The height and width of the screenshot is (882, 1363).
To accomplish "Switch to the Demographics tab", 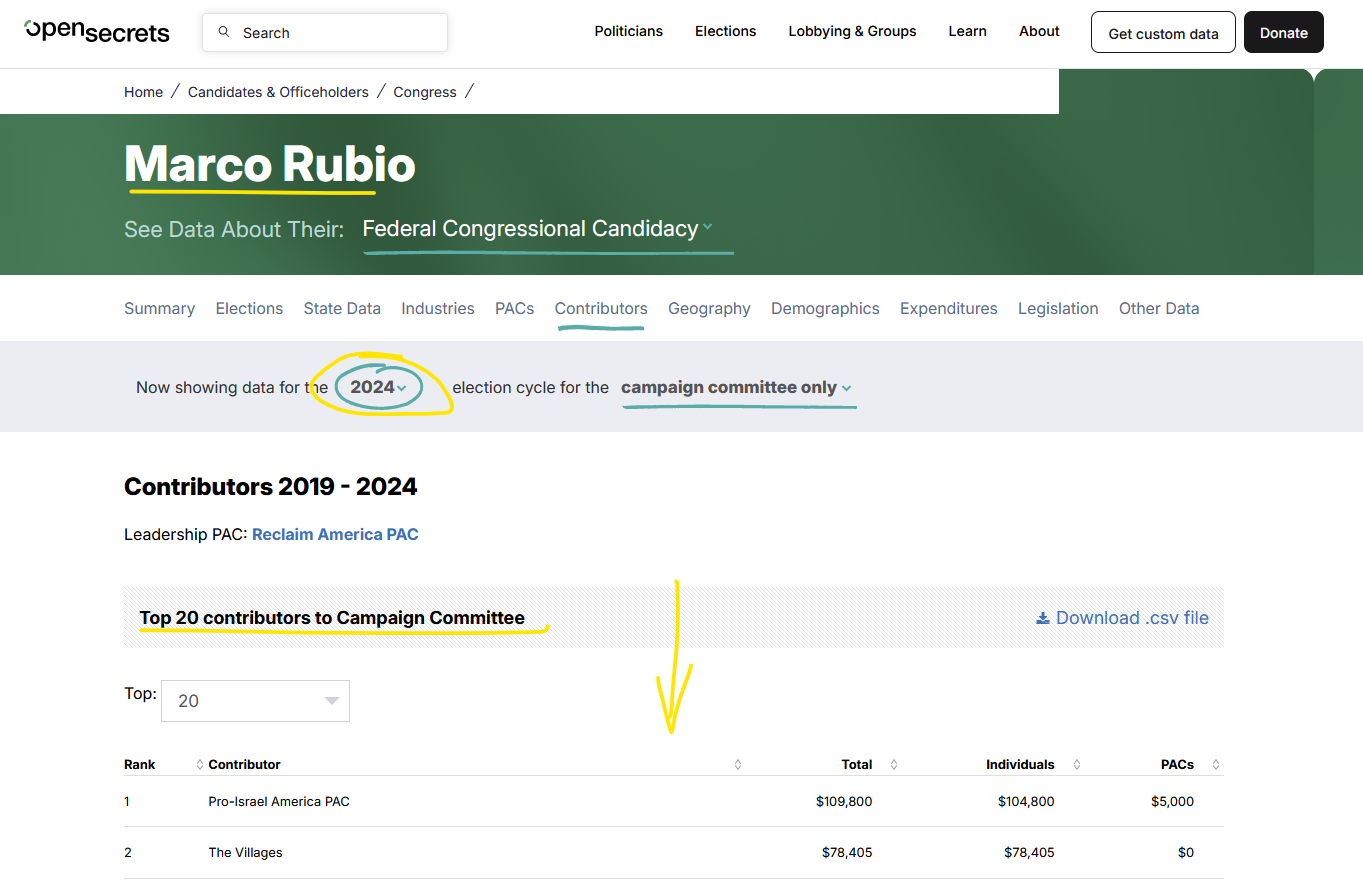I will (825, 309).
